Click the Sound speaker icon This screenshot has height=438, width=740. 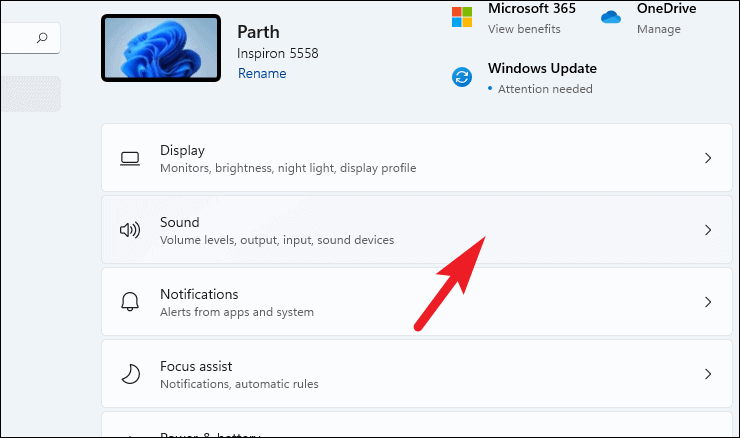click(x=130, y=230)
